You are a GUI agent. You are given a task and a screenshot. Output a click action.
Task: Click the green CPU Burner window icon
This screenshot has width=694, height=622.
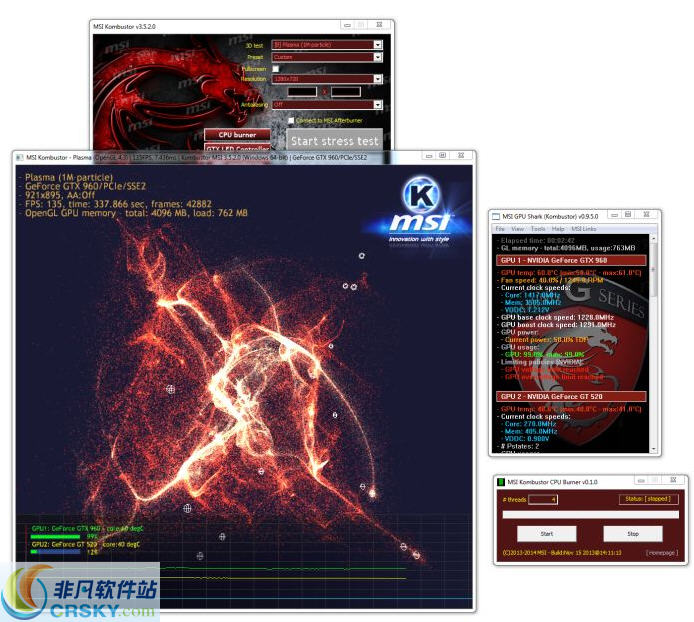501,481
